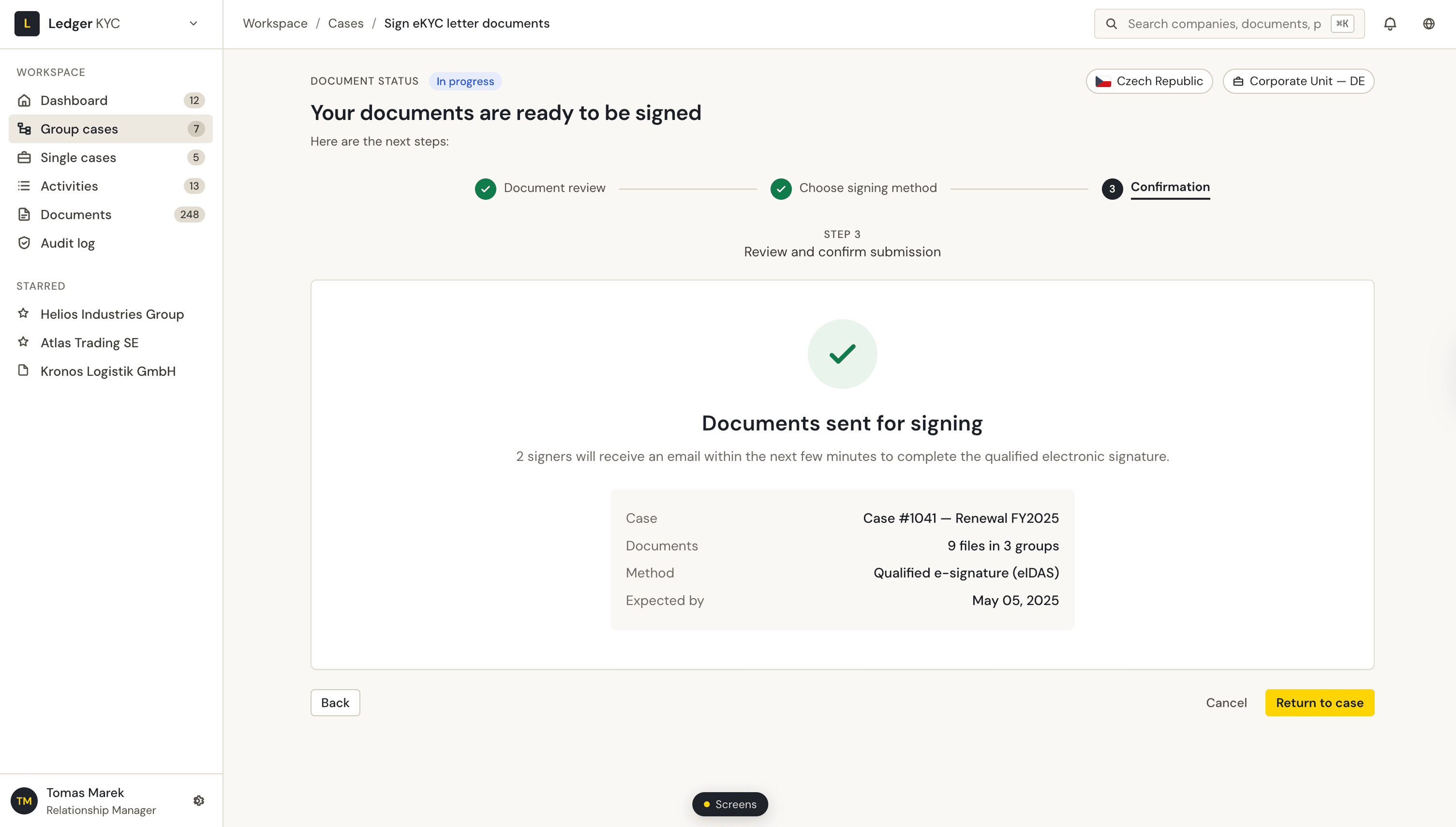The height and width of the screenshot is (827, 1456).
Task: Expand the Ledger KYC workspace switcher
Action: click(x=193, y=23)
